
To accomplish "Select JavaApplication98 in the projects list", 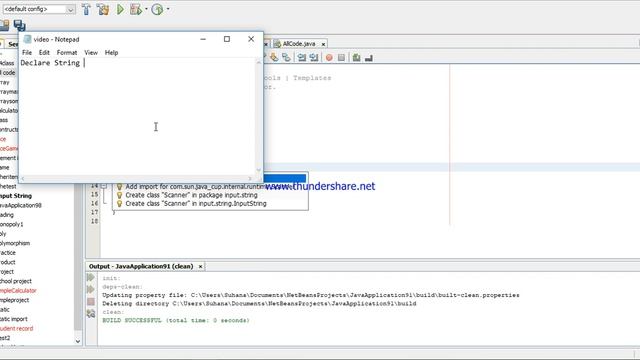I will [x=20, y=205].
